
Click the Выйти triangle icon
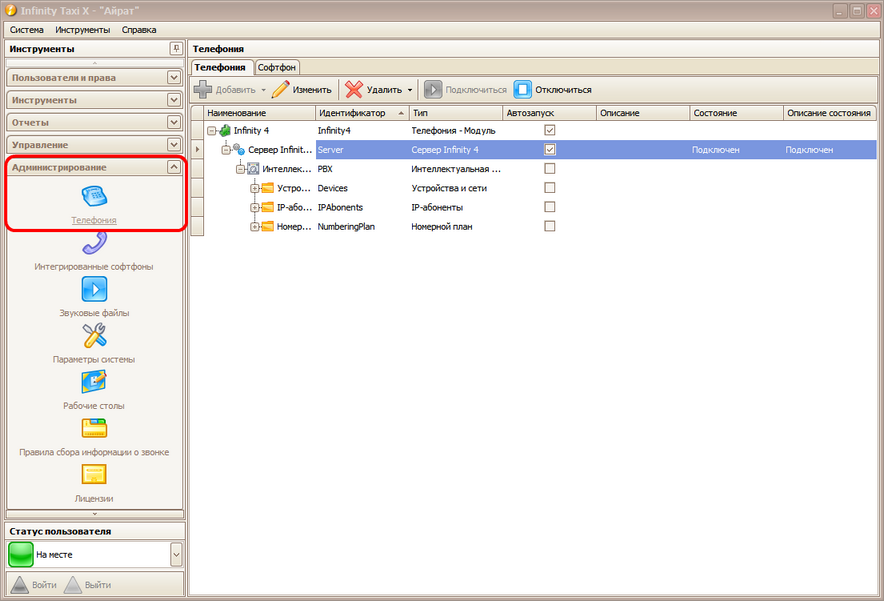coord(73,585)
